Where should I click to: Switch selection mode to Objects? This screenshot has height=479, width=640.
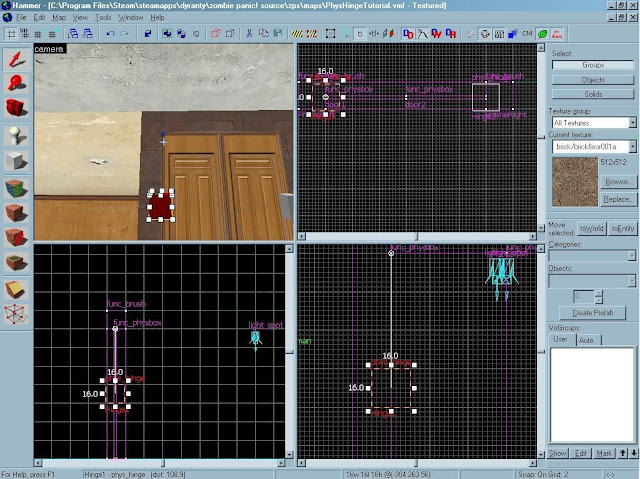pyautogui.click(x=593, y=79)
